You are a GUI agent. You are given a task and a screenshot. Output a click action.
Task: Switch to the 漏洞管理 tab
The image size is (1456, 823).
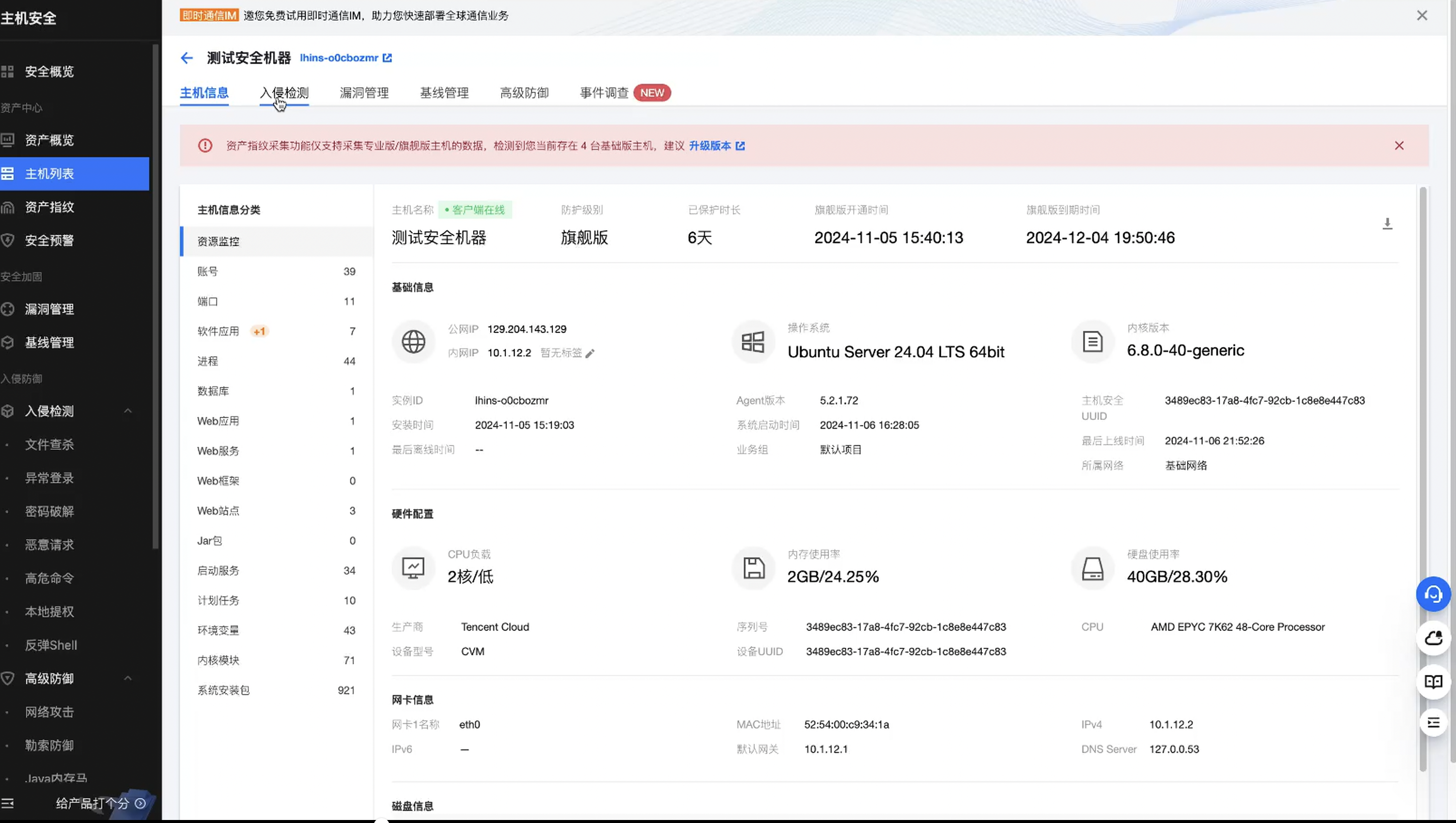click(x=364, y=93)
